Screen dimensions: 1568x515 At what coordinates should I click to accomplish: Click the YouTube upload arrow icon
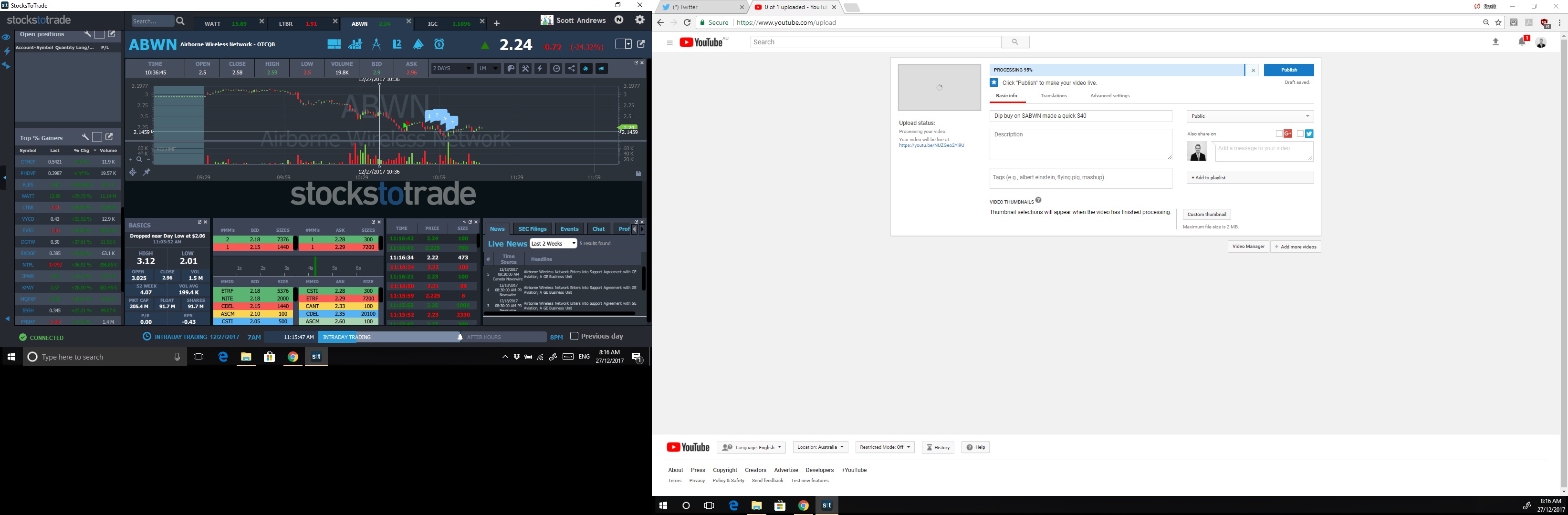point(1495,42)
